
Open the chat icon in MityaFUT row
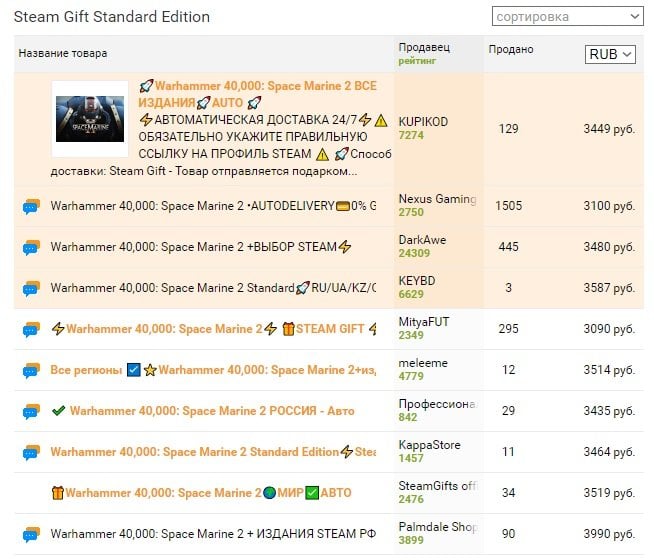click(31, 329)
